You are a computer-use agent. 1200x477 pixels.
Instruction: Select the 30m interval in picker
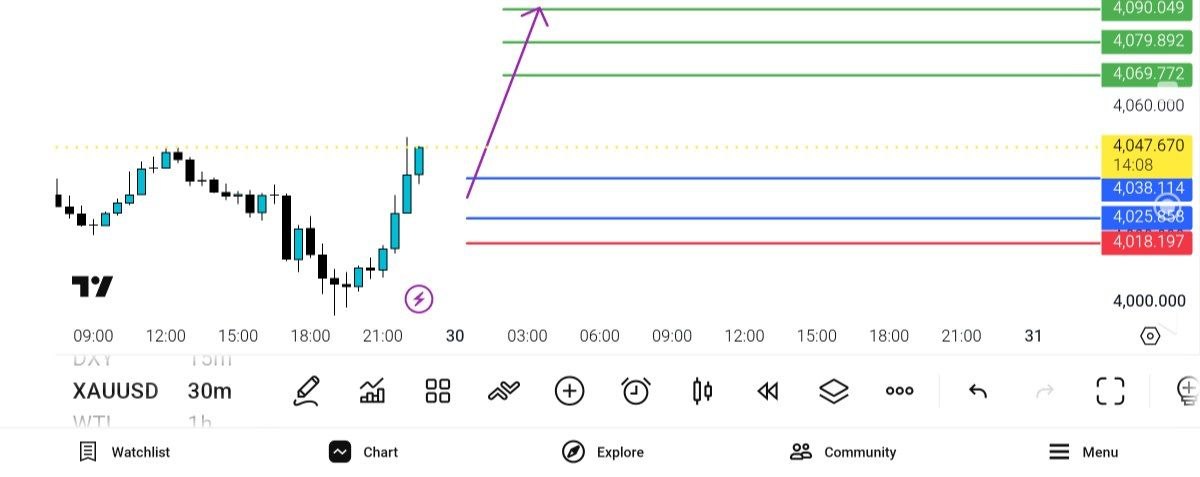[210, 391]
